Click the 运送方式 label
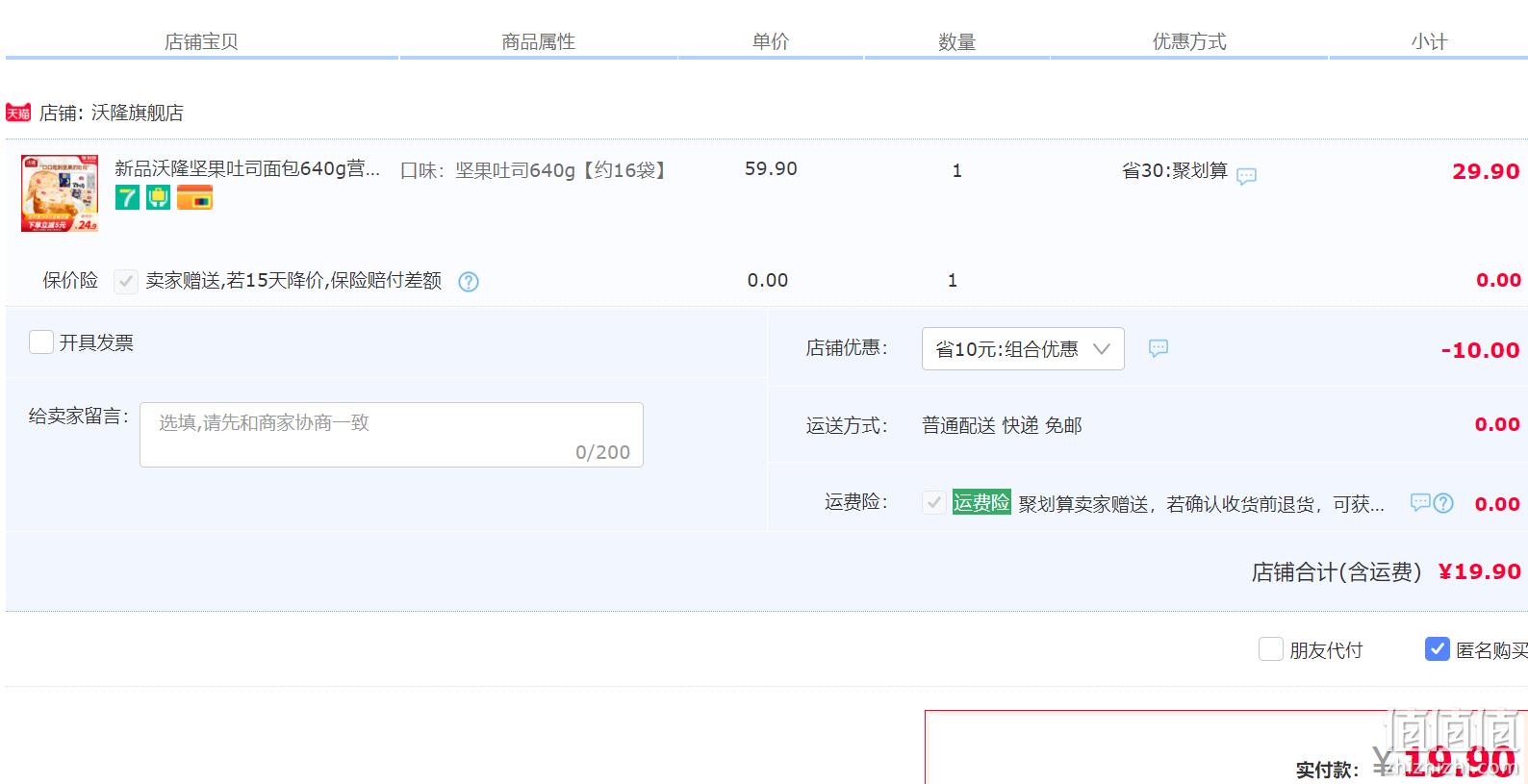1528x784 pixels. (x=847, y=425)
